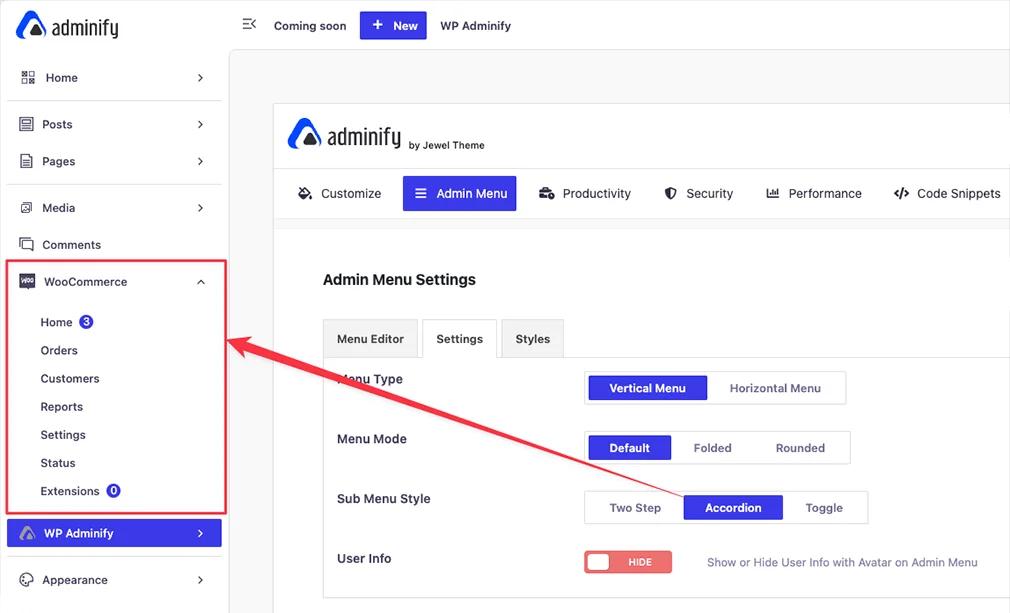The width and height of the screenshot is (1010, 613).
Task: Expand the Appearance menu chevron
Action: pos(200,580)
